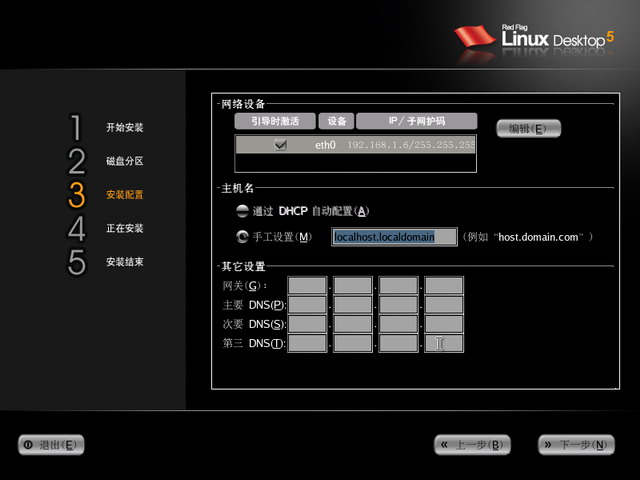This screenshot has width=640, height=480.
Task: Toggle the eth0 boot activation checkbox
Action: tap(281, 145)
